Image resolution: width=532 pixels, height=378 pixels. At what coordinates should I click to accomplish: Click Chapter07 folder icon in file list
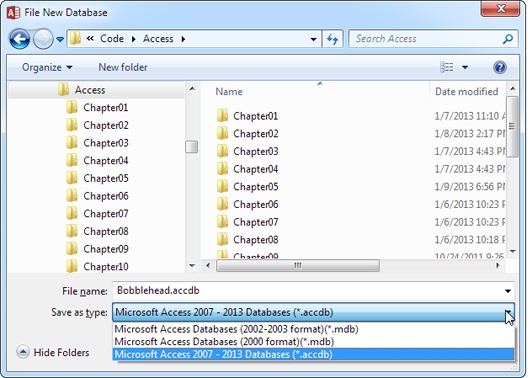pos(223,222)
